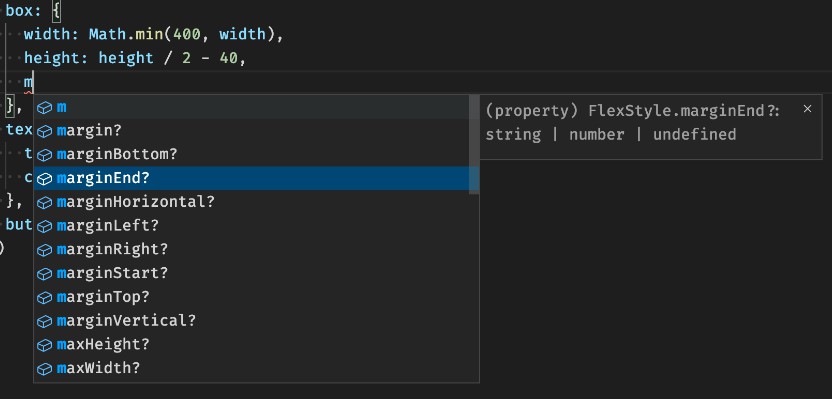
Task: Click the FlexStyle.marginEnd type description
Action: tap(632, 123)
